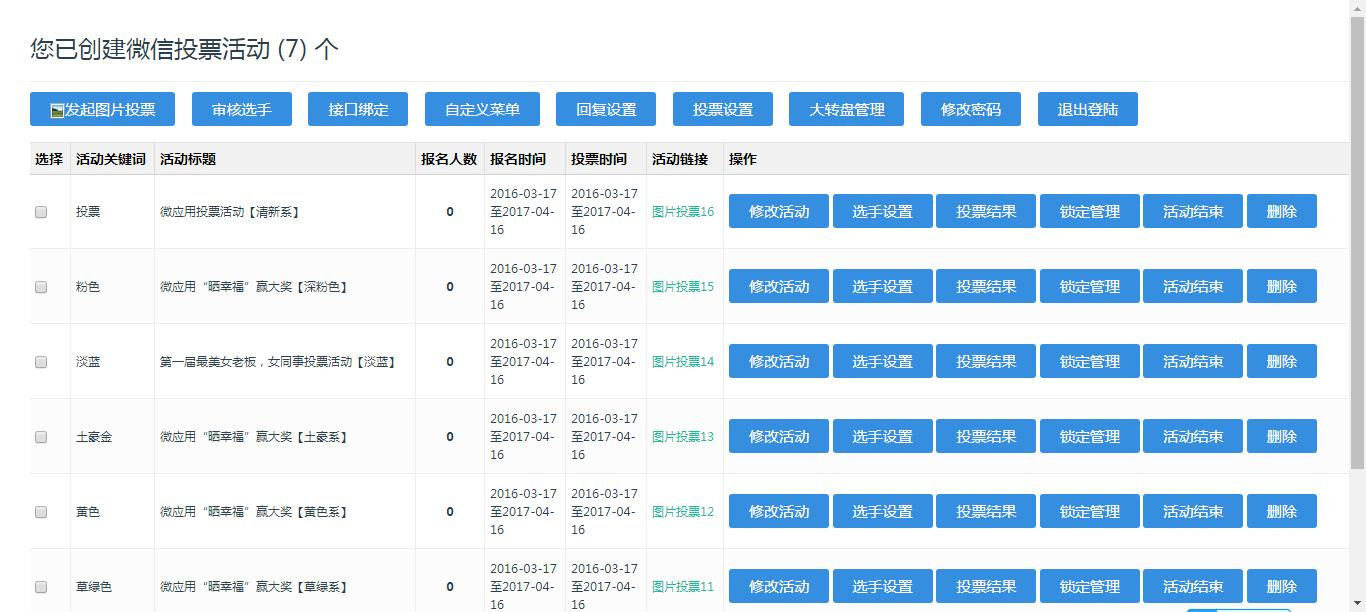1366x612 pixels.
Task: Delete the 草绿色 activity
Action: pos(1282,586)
